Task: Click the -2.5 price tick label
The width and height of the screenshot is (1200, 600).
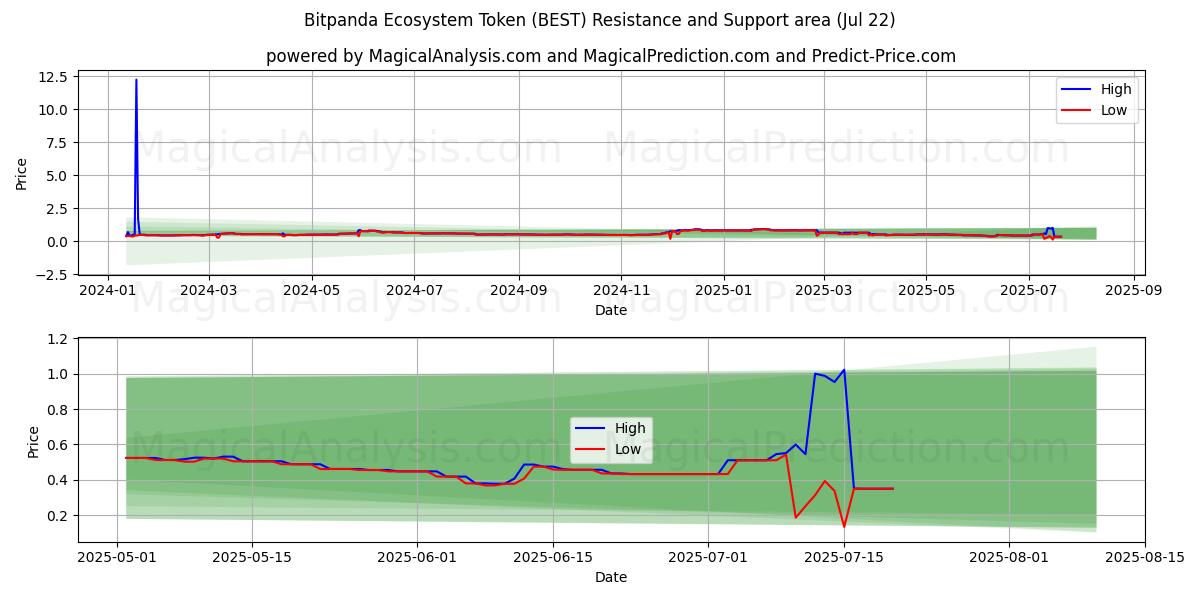Action: point(53,274)
